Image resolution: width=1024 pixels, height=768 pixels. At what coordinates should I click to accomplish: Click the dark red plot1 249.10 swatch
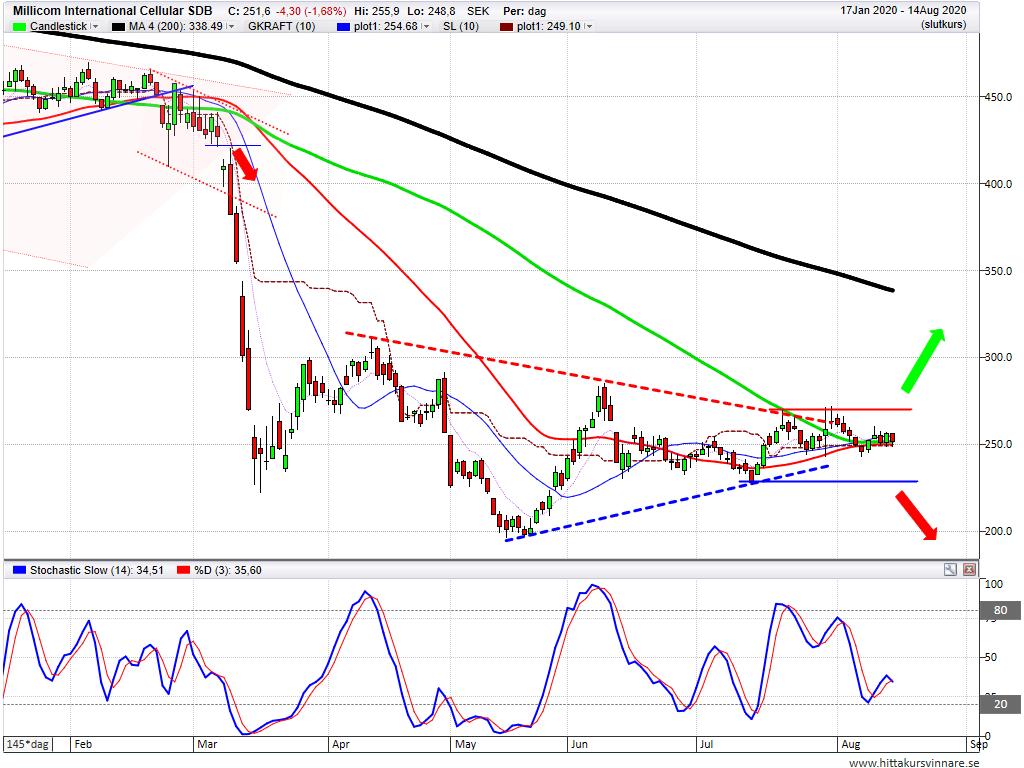[x=506, y=27]
